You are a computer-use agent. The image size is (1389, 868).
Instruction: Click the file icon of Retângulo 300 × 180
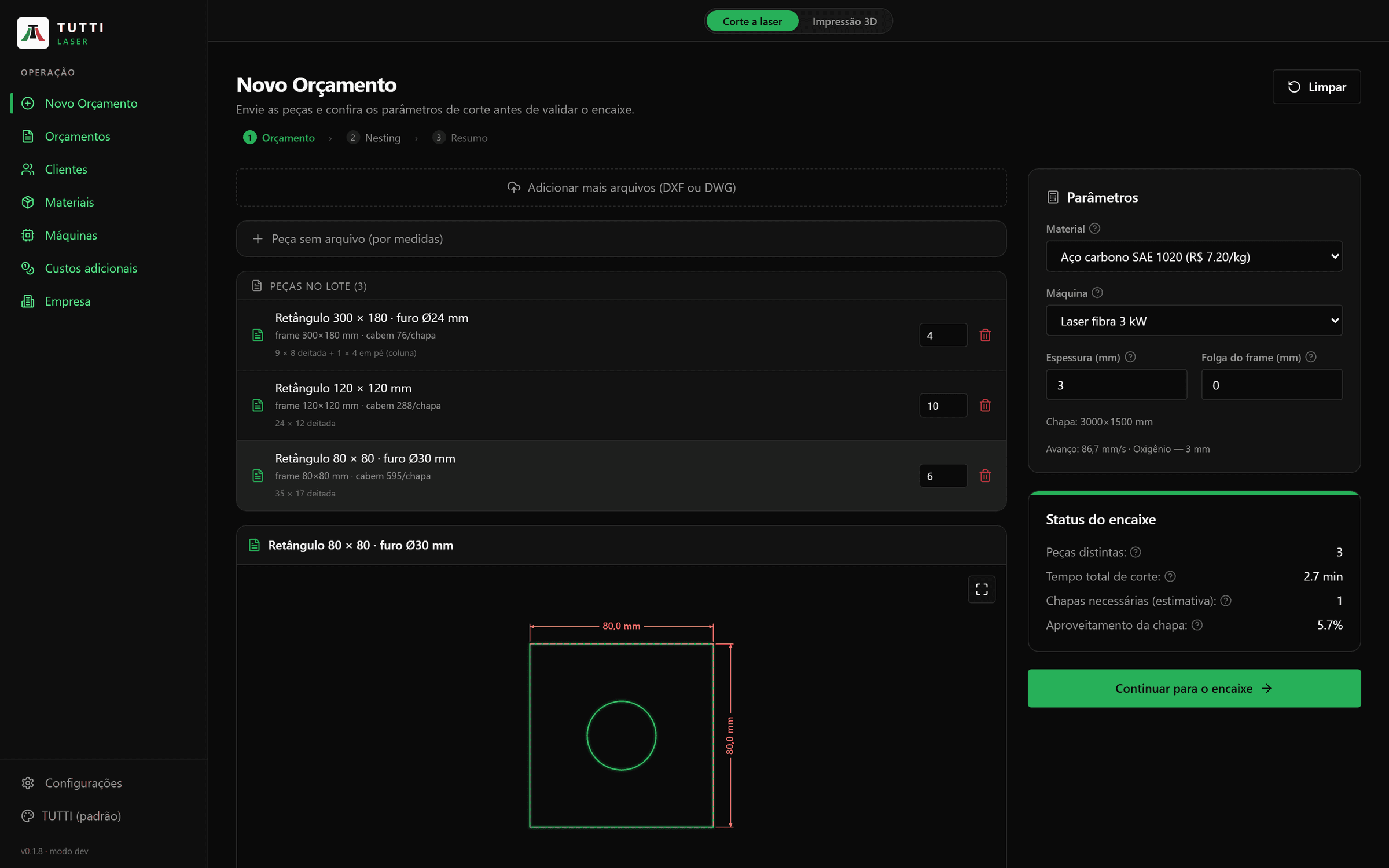tap(258, 335)
